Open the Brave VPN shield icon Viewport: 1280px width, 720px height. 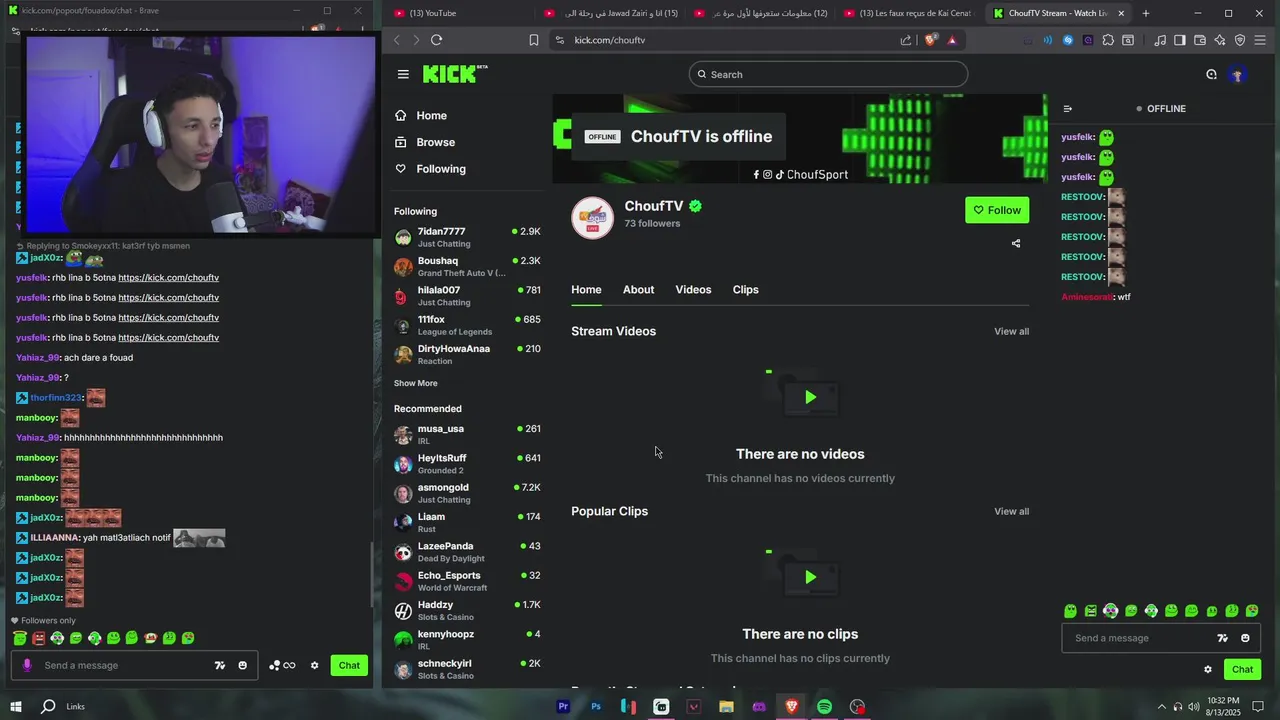[1240, 40]
